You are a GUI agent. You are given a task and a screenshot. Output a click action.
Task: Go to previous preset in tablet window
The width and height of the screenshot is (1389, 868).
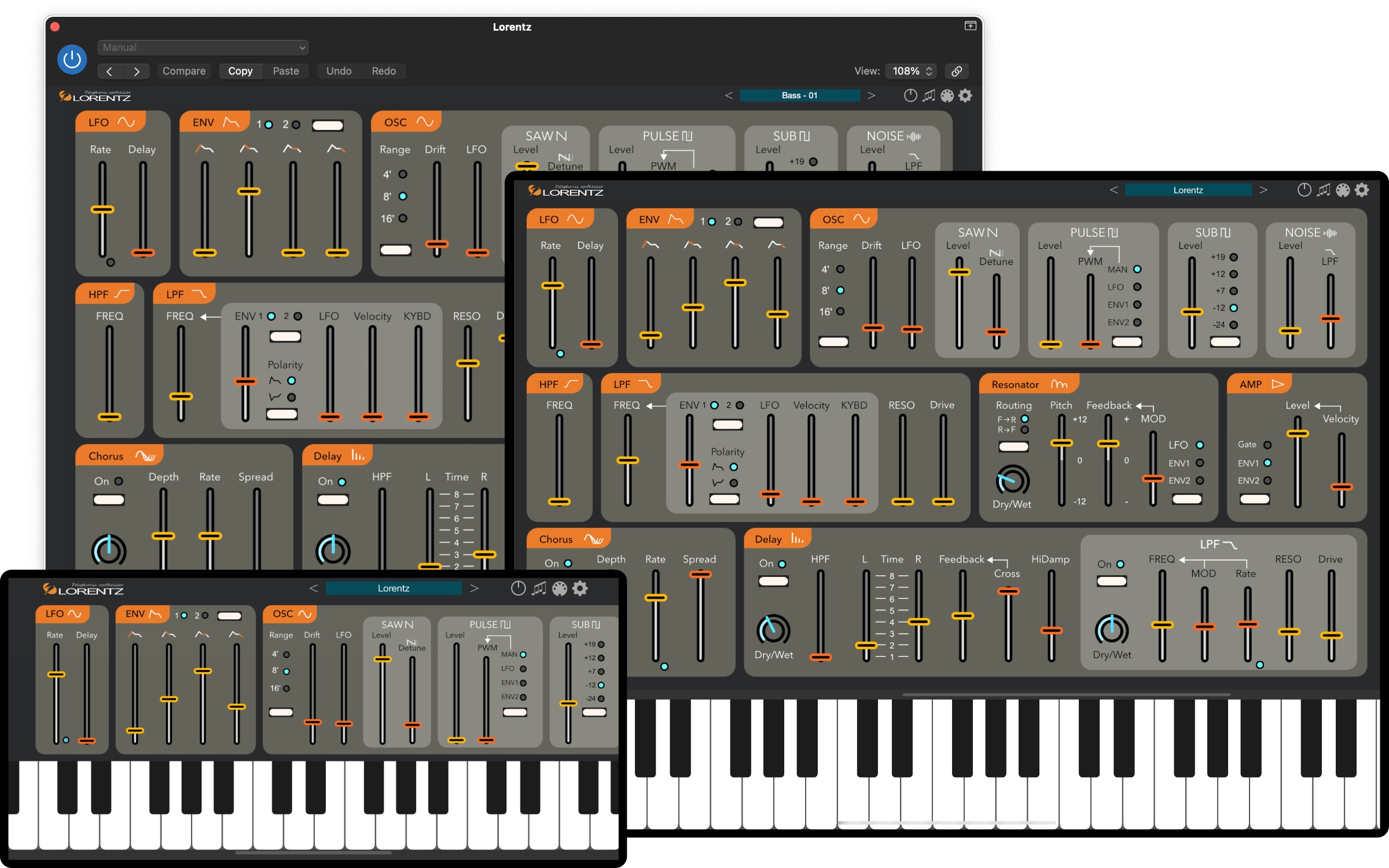[x=1114, y=190]
